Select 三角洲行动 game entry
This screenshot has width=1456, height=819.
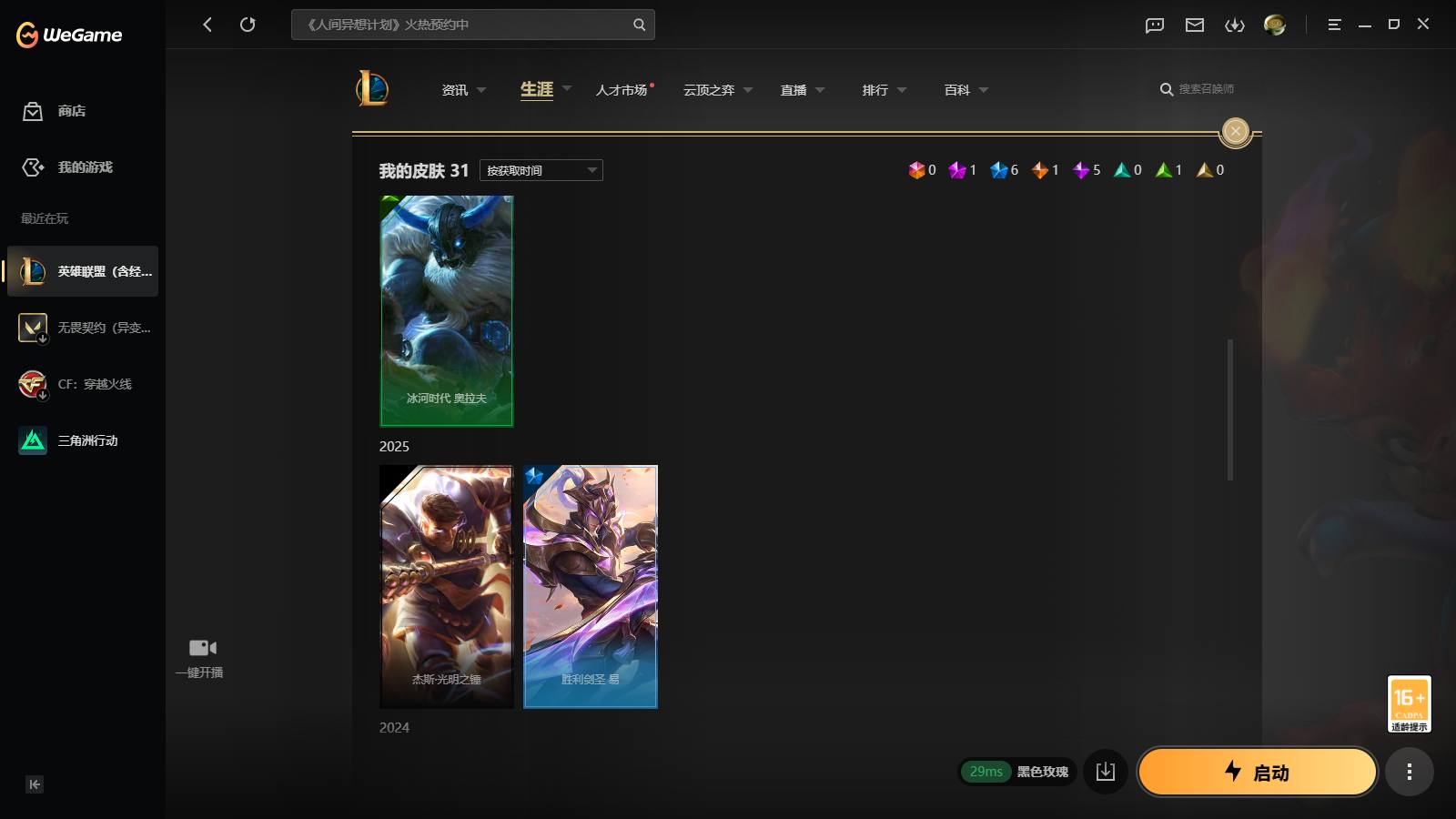(x=83, y=440)
